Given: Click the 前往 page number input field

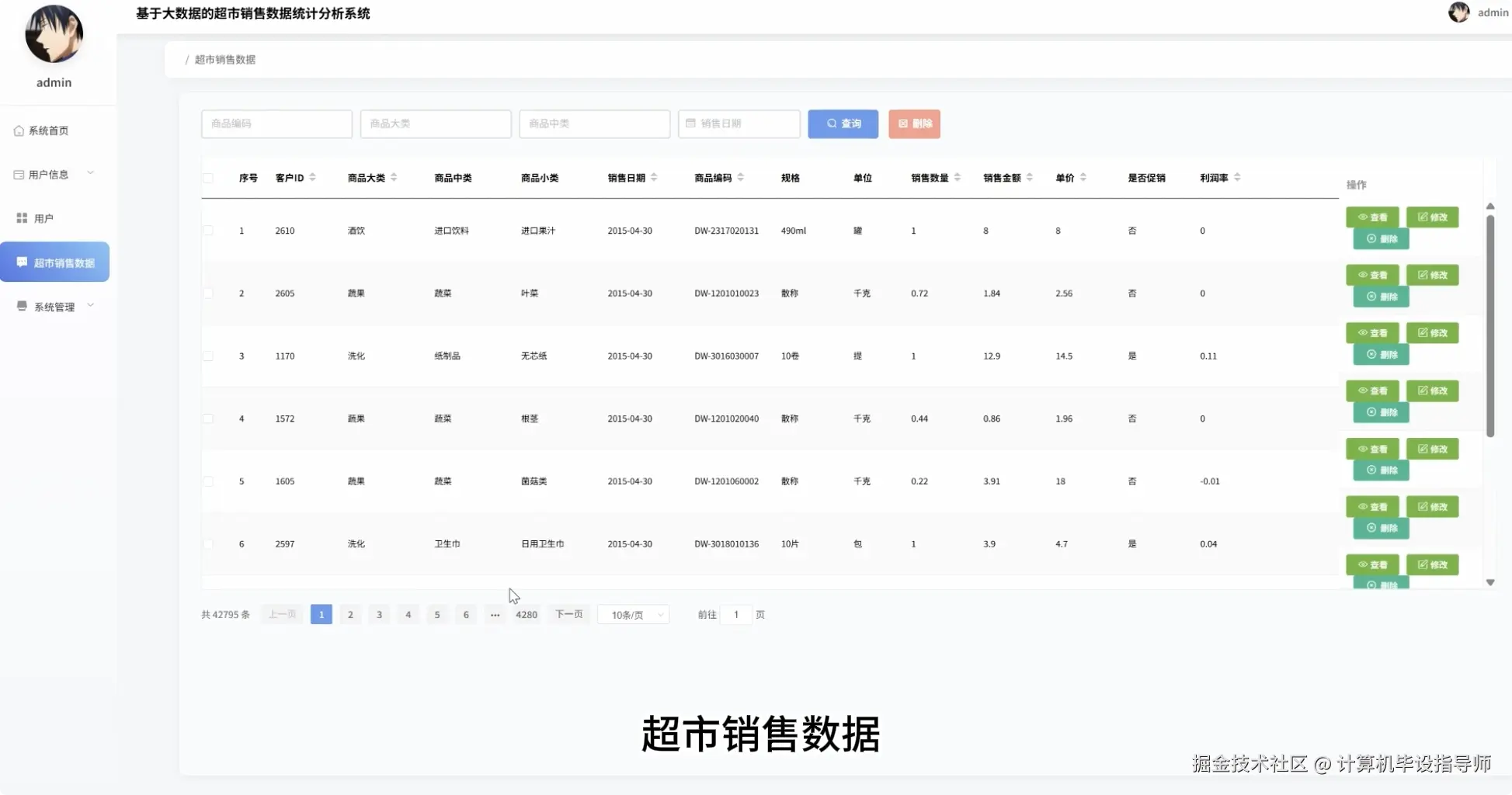Looking at the screenshot, I should (735, 614).
